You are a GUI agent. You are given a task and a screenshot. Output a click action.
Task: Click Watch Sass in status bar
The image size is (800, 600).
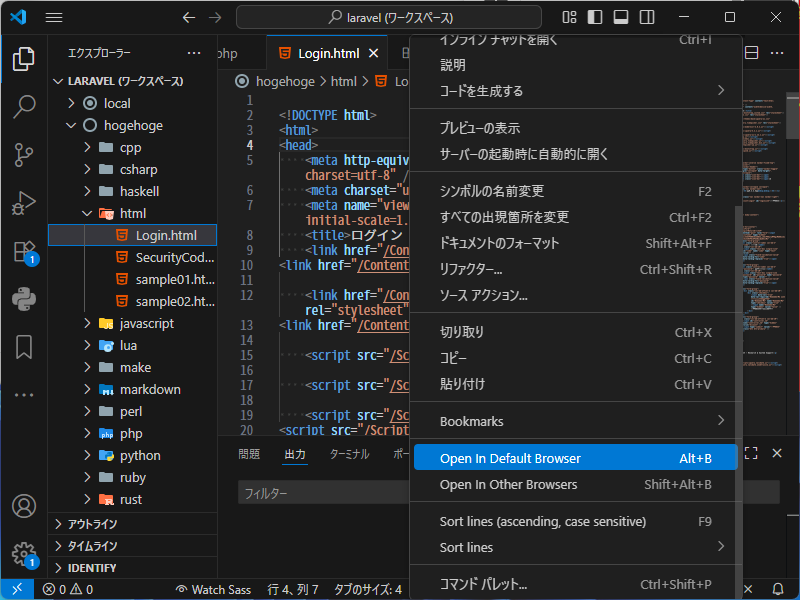(213, 589)
